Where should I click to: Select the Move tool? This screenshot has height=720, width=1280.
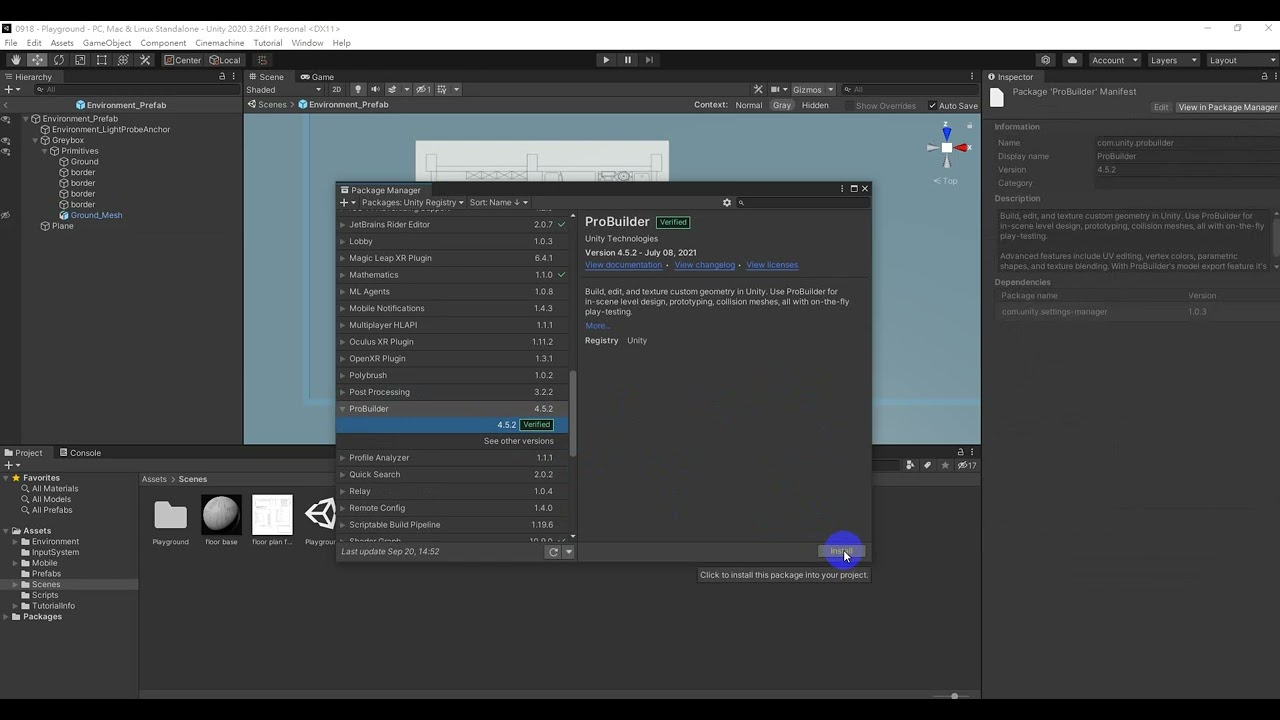pos(37,60)
